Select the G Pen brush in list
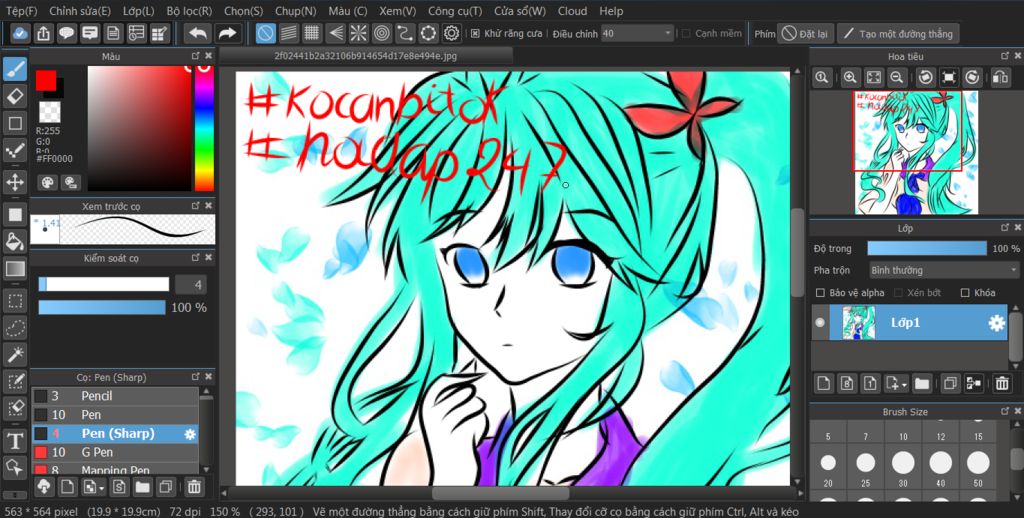This screenshot has height=518, width=1024. 115,452
